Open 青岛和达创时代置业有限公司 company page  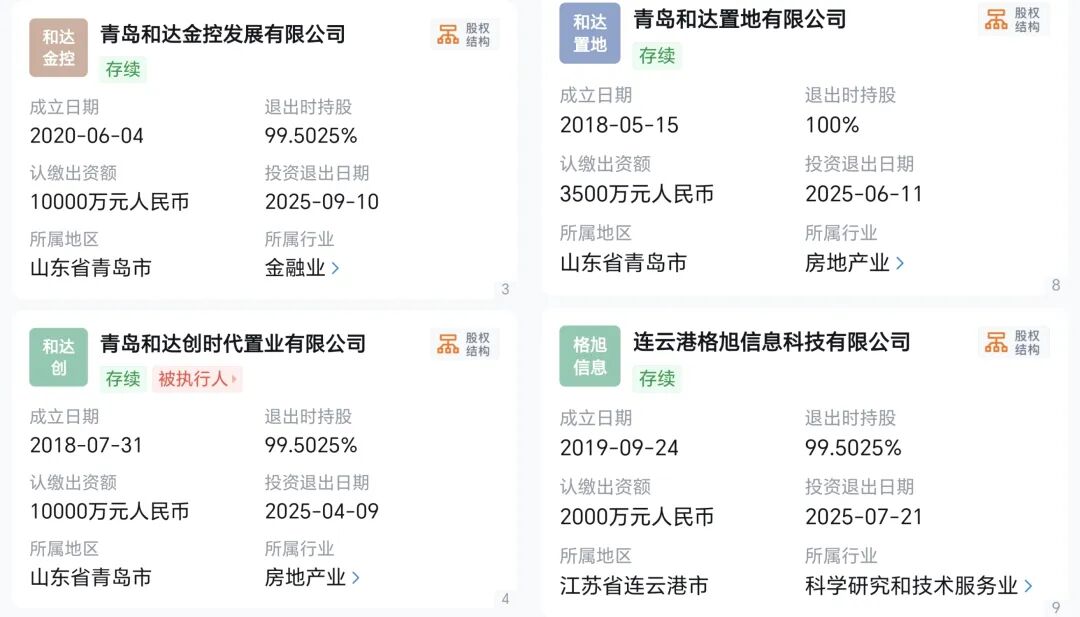[x=233, y=344]
